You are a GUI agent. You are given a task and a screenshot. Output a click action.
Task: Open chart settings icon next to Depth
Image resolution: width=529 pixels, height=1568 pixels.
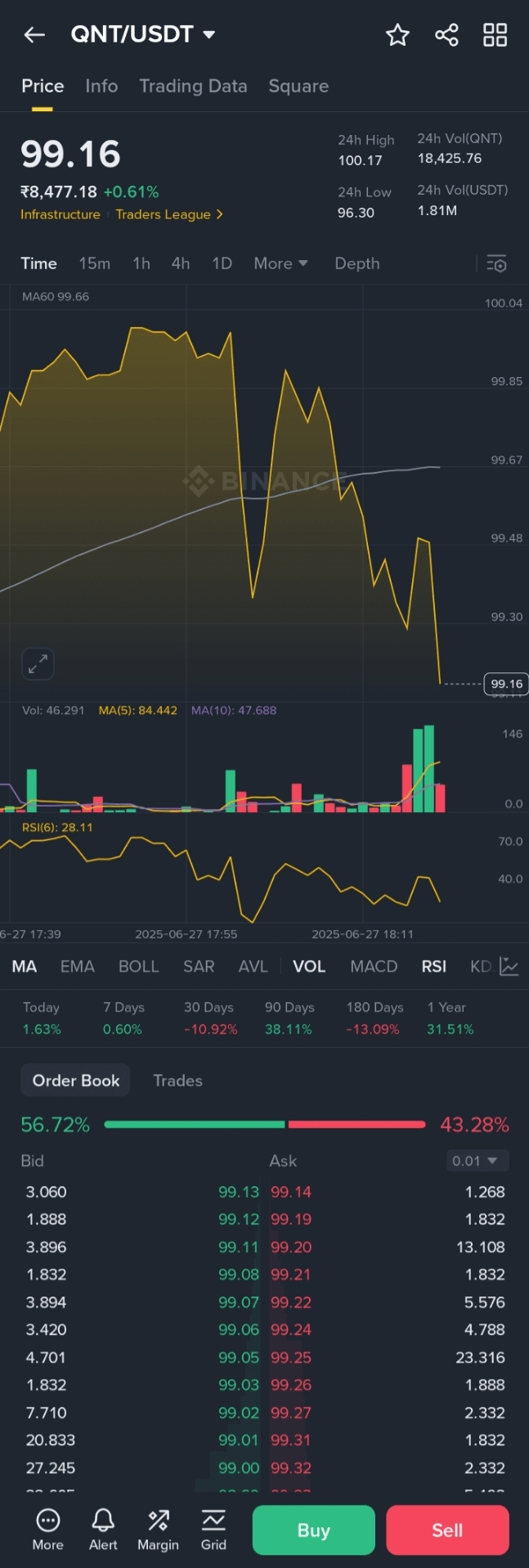point(496,263)
